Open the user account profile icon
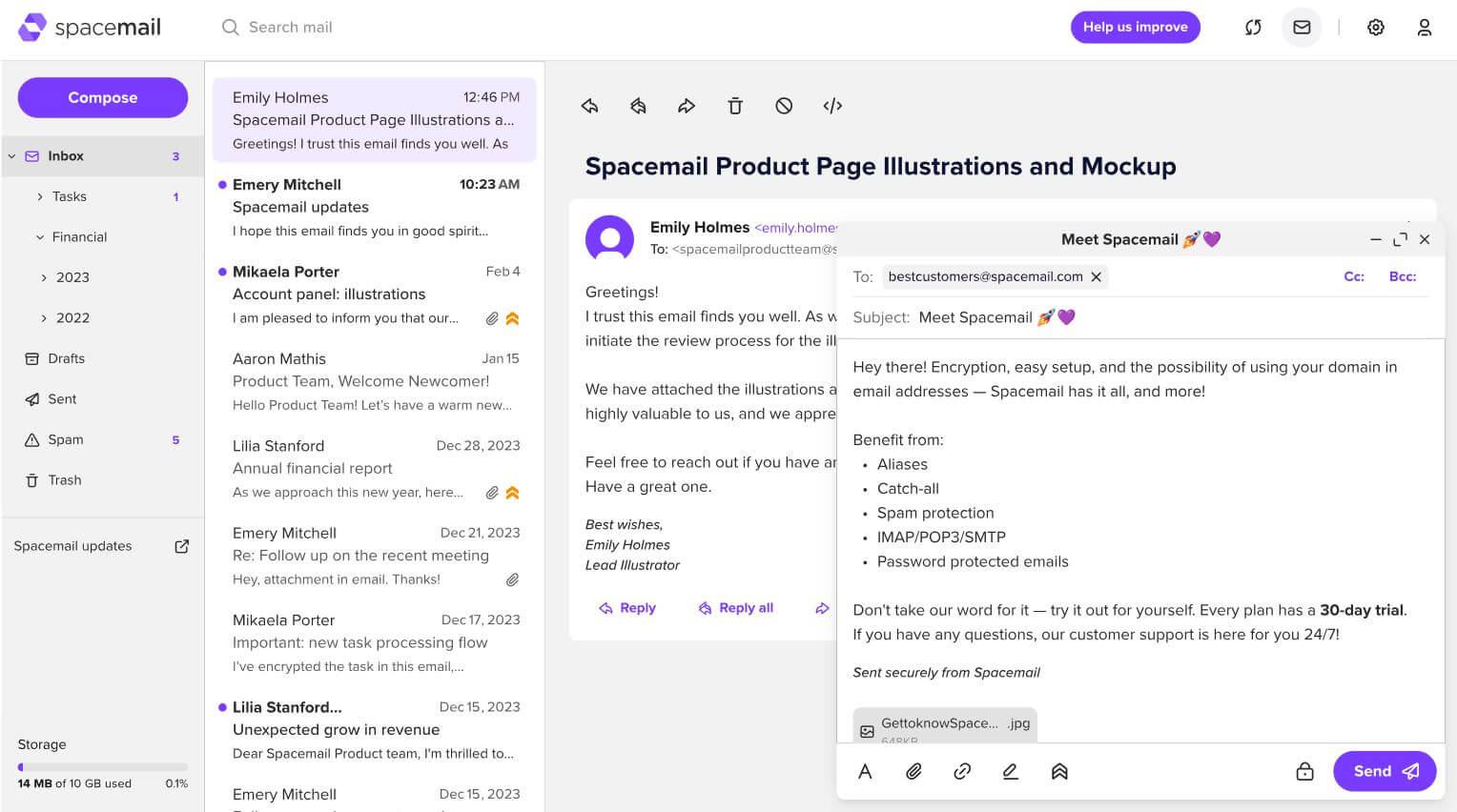The width and height of the screenshot is (1457, 812). click(1425, 28)
